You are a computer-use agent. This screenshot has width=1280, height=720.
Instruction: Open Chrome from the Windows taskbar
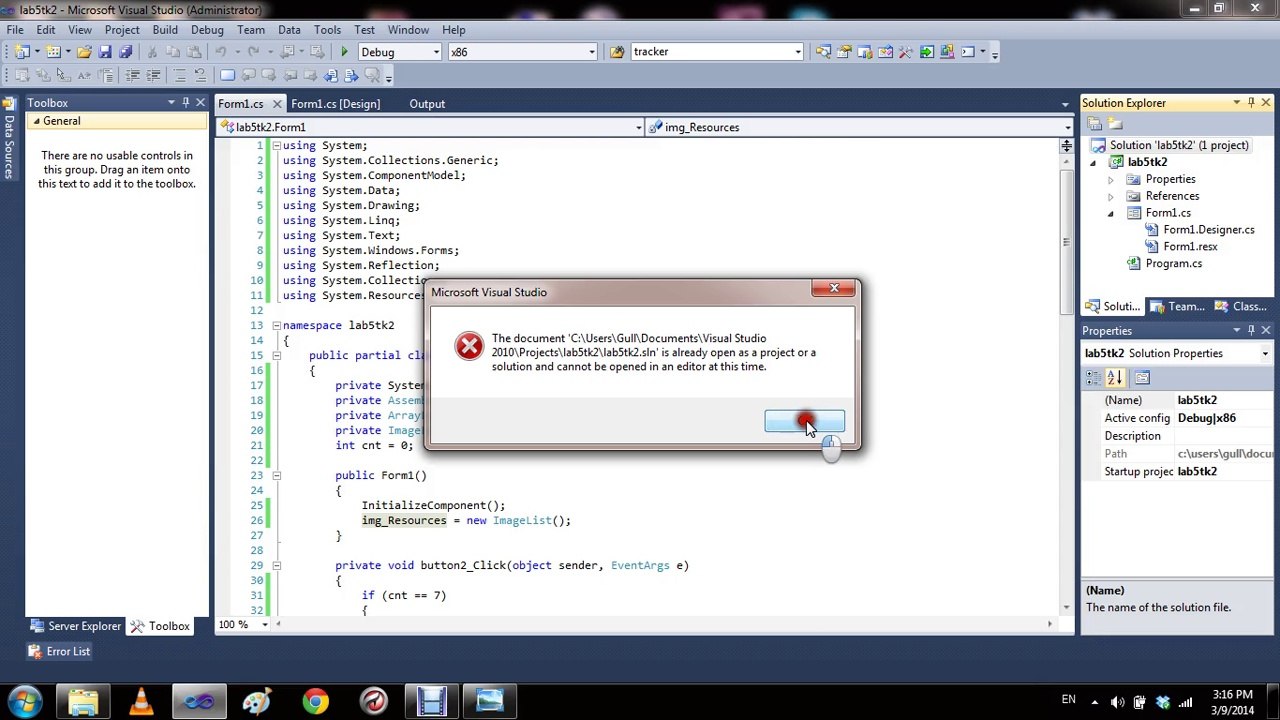pyautogui.click(x=315, y=701)
